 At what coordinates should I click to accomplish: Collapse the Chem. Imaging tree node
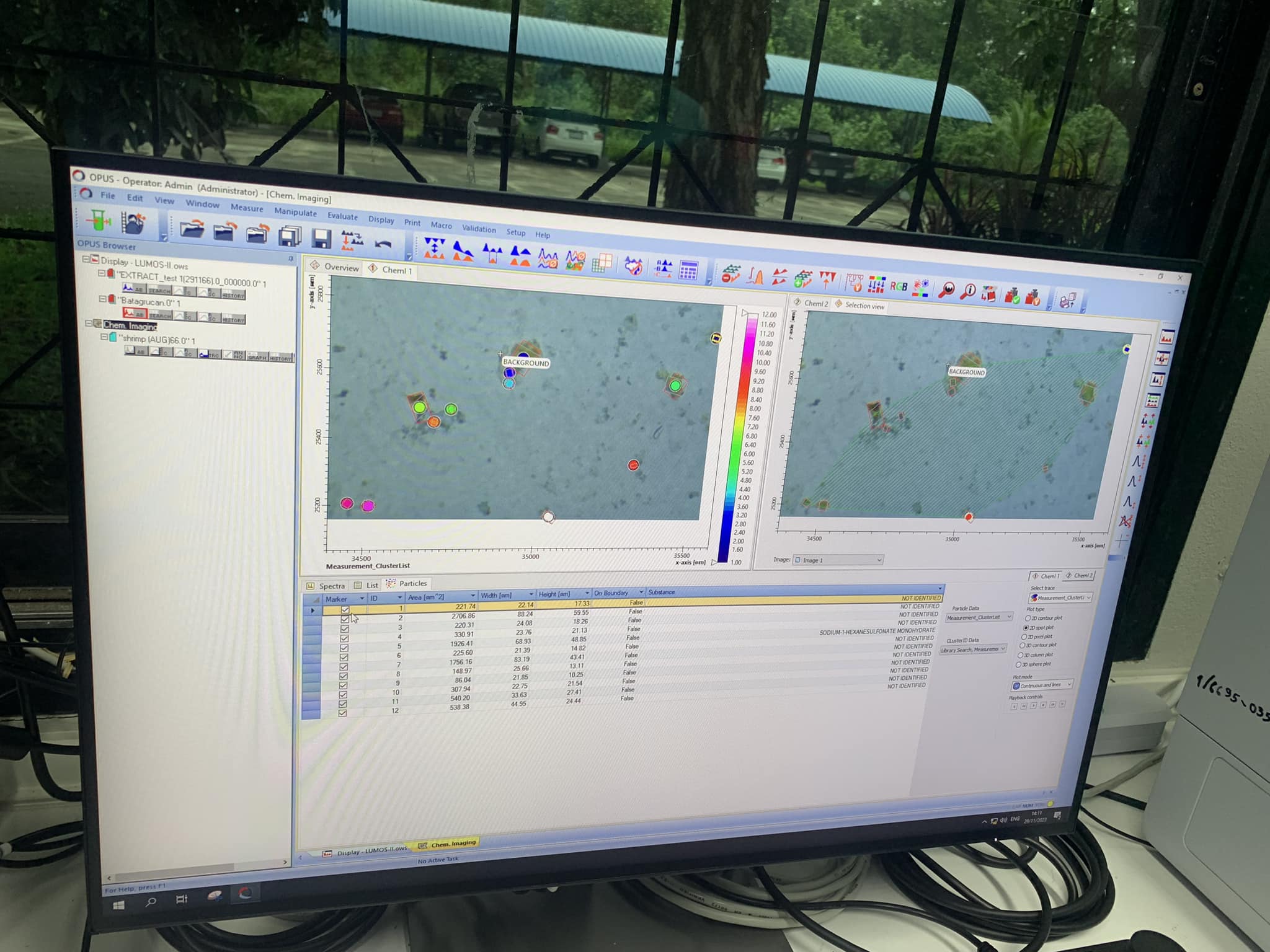pyautogui.click(x=89, y=324)
